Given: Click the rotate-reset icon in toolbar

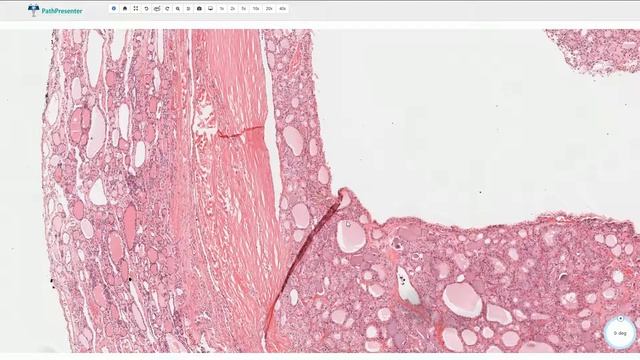Looking at the screenshot, I should coord(157,9).
